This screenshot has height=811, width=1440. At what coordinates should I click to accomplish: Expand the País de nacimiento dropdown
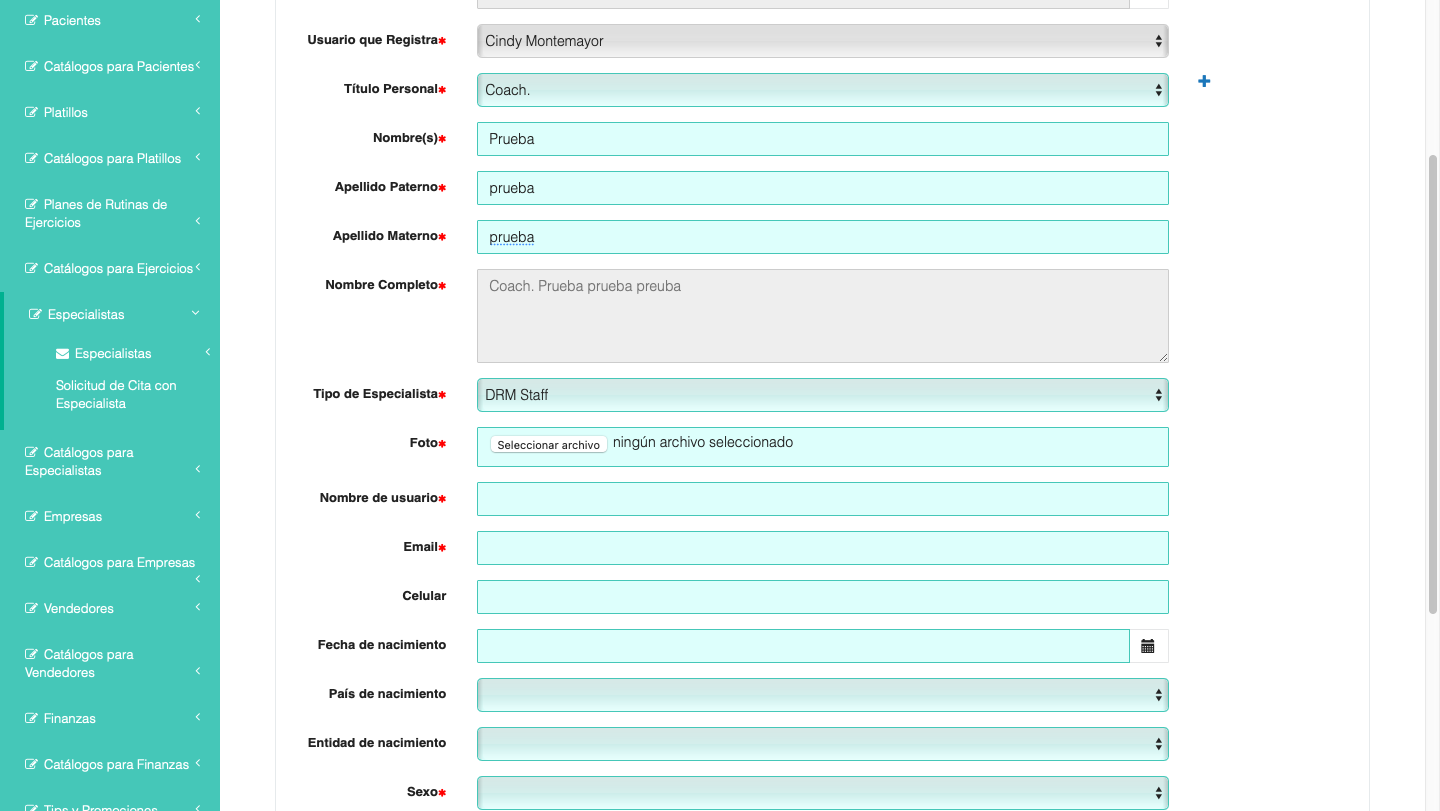tap(822, 695)
